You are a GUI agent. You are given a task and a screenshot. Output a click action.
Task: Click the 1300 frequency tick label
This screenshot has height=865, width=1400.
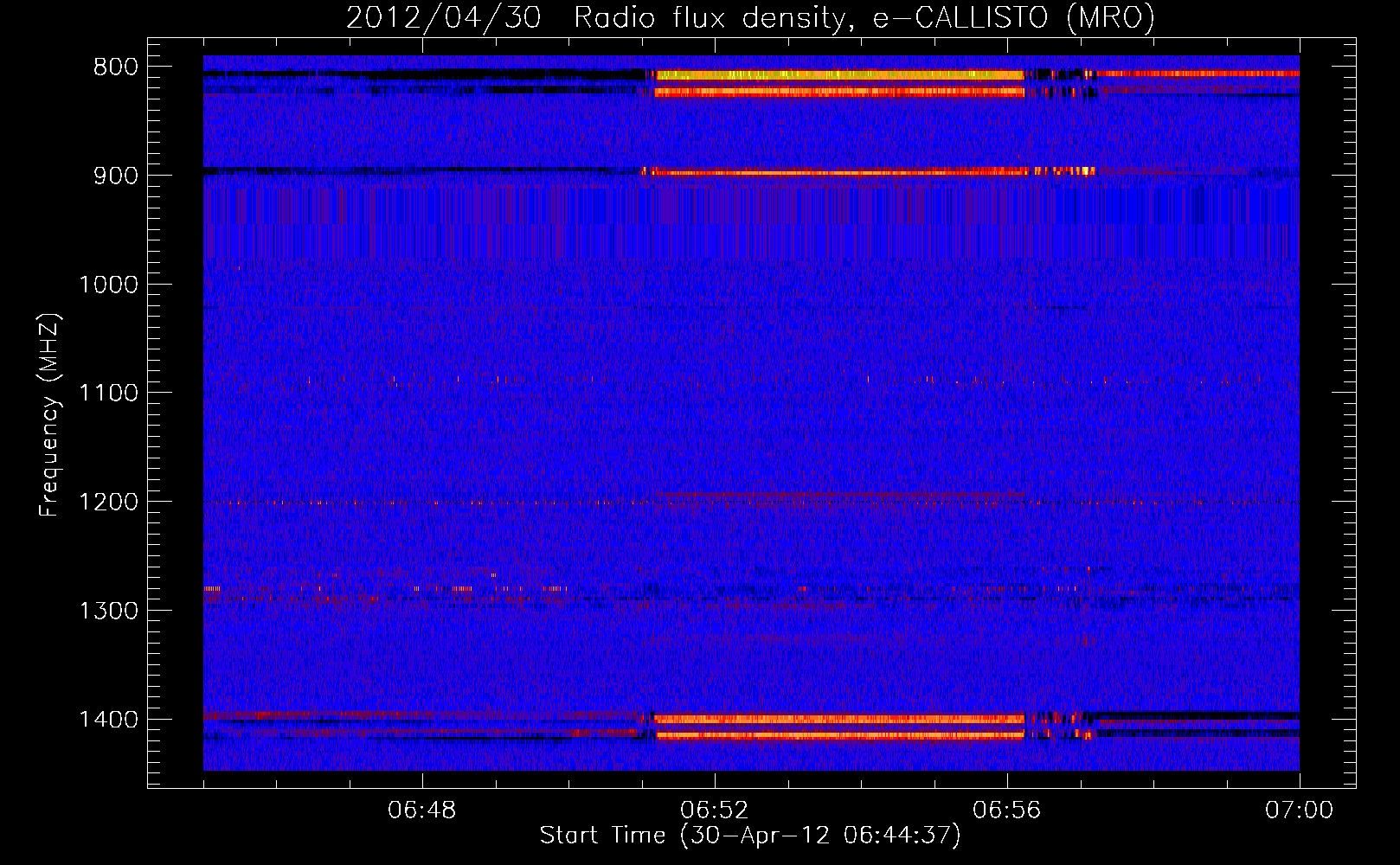click(108, 611)
